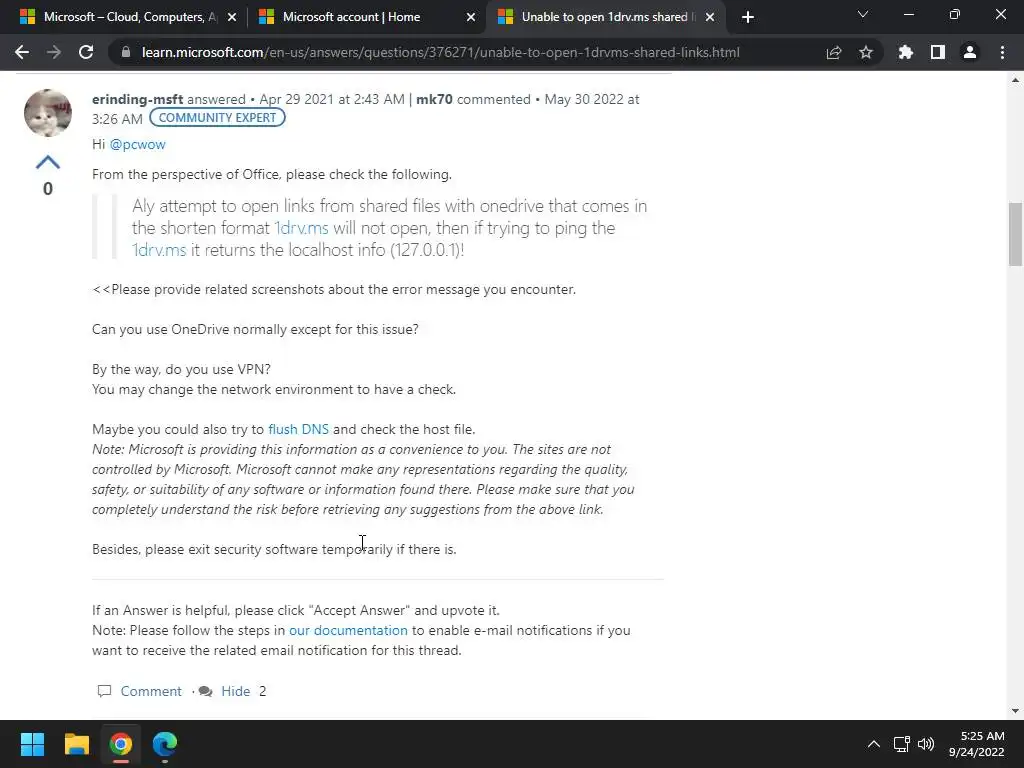Close the Microsoft – Cloud, Computers tab
This screenshot has width=1024, height=768.
[x=232, y=17]
